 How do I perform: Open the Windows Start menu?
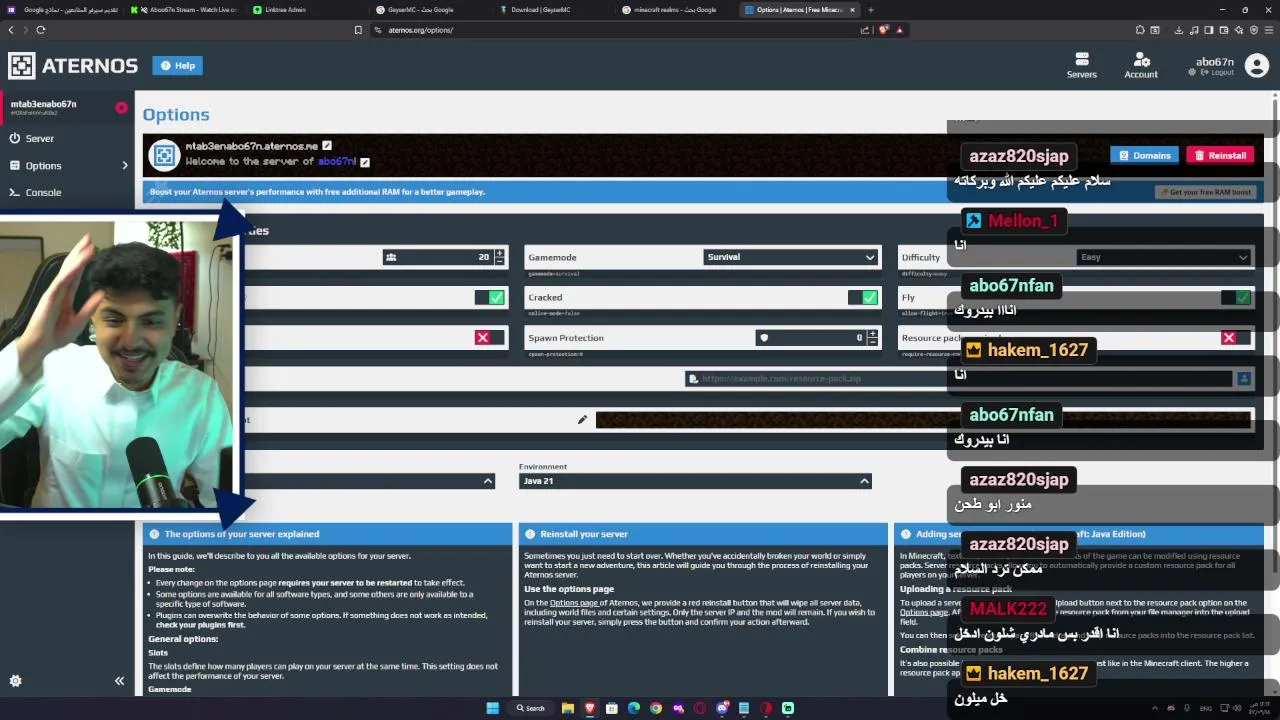[492, 708]
